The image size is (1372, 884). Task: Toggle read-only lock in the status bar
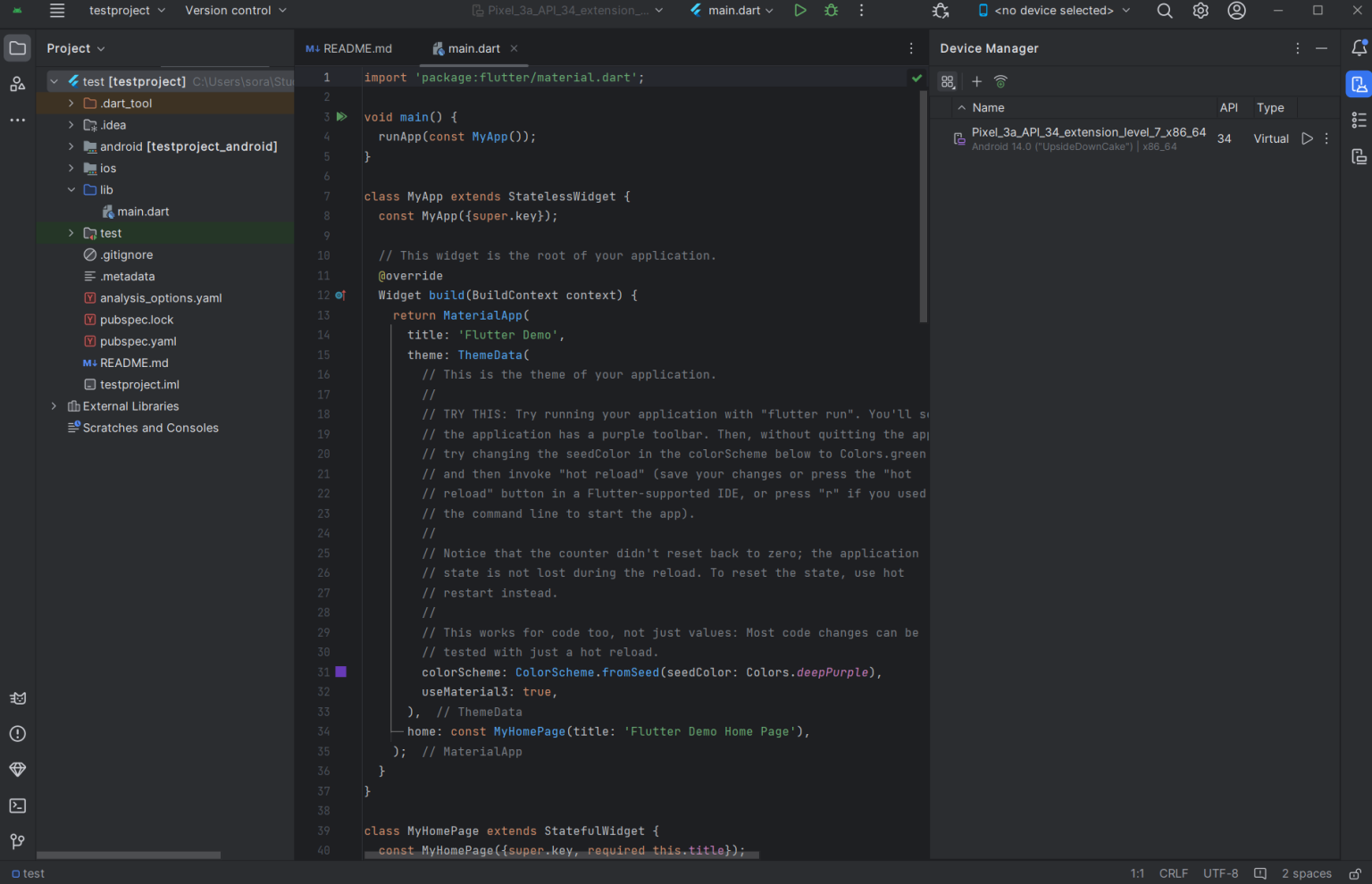(x=1355, y=873)
